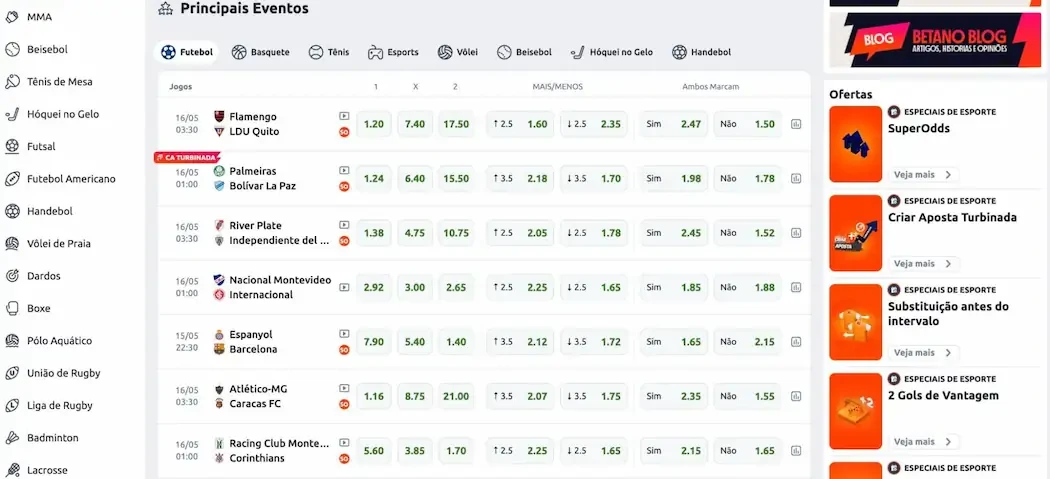
Task: Click the Betano Blog banner
Action: 931,39
